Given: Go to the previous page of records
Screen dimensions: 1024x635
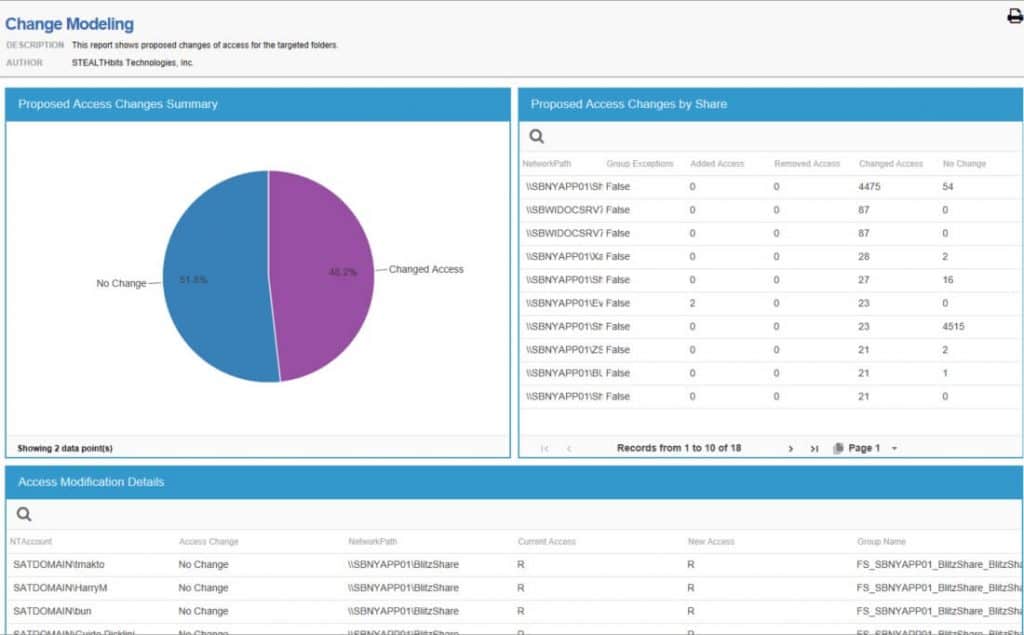Looking at the screenshot, I should point(569,448).
